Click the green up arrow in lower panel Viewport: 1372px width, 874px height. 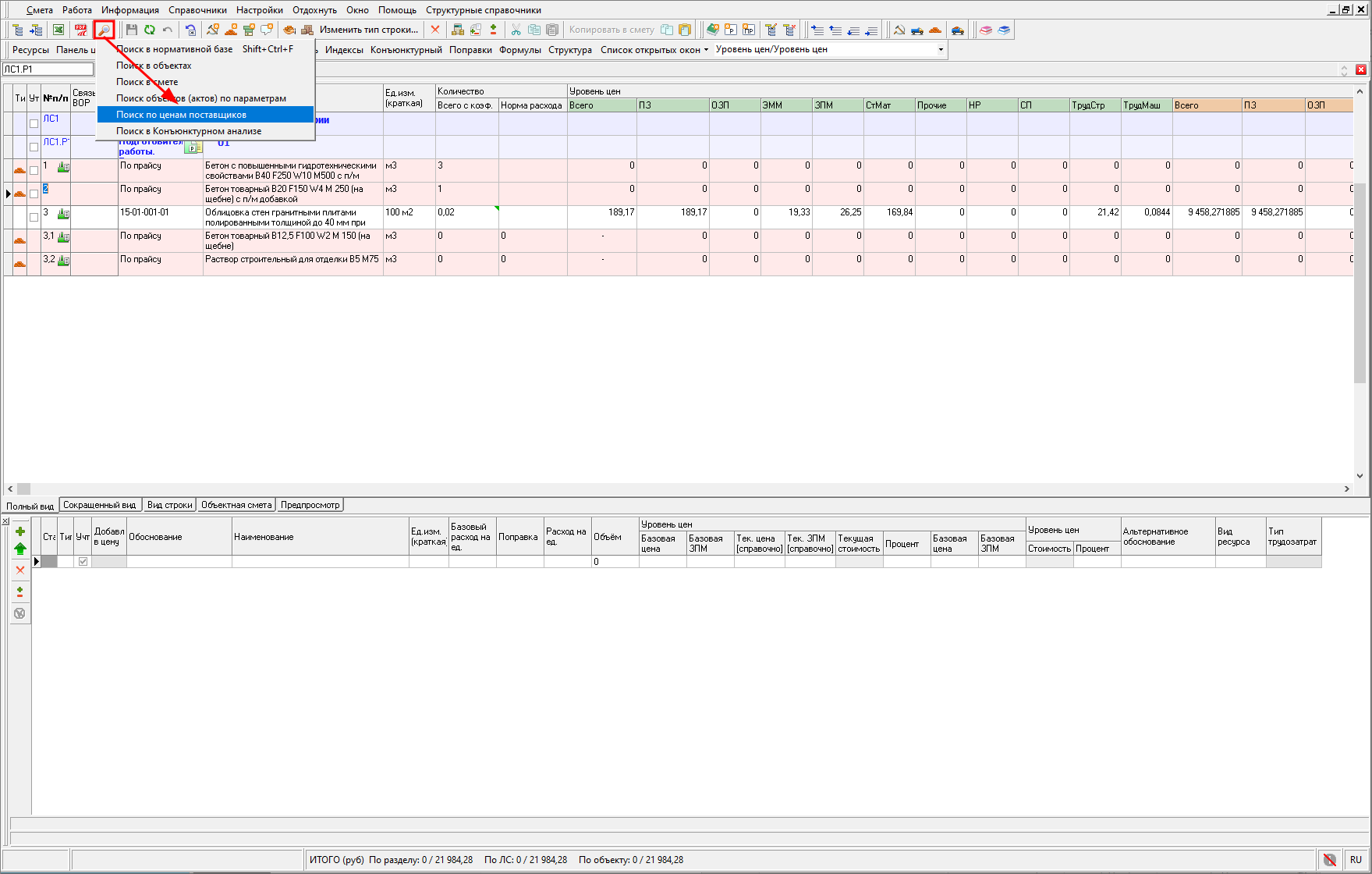point(20,549)
